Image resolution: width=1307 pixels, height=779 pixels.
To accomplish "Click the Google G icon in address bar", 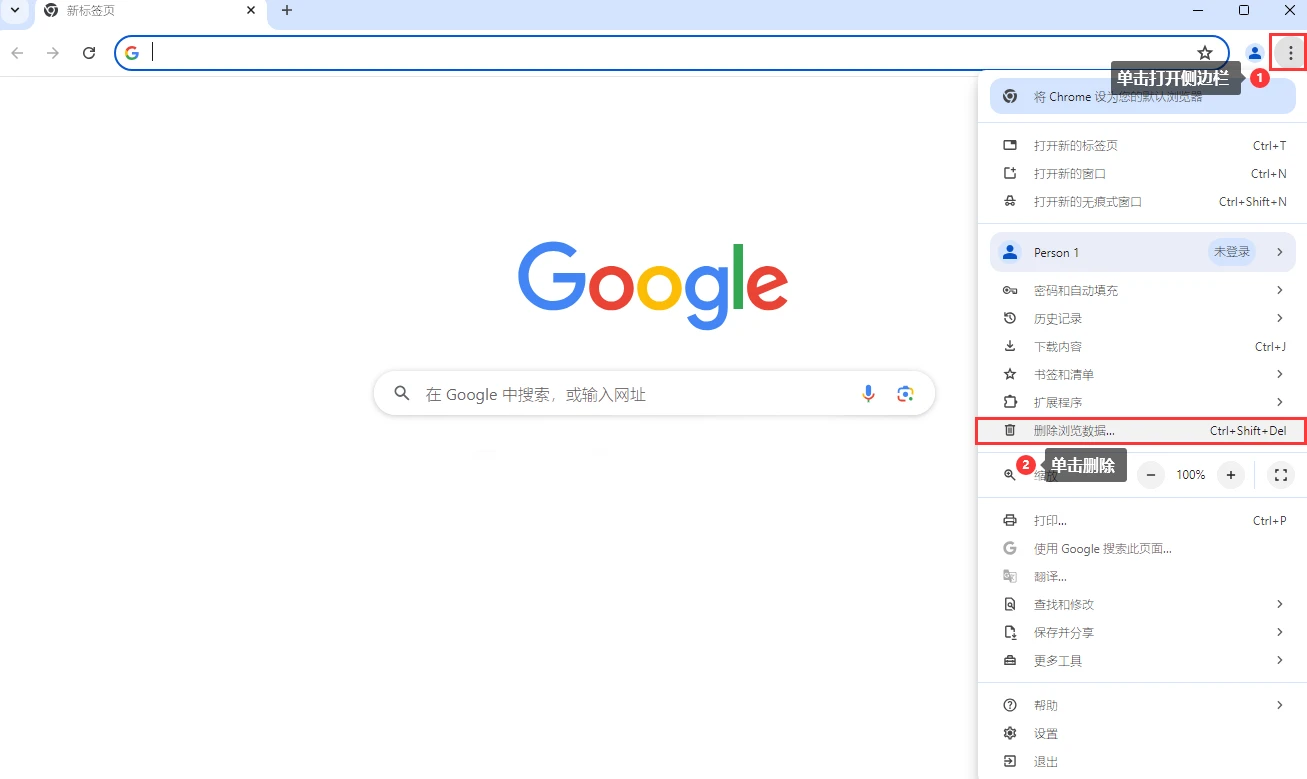I will point(132,53).
